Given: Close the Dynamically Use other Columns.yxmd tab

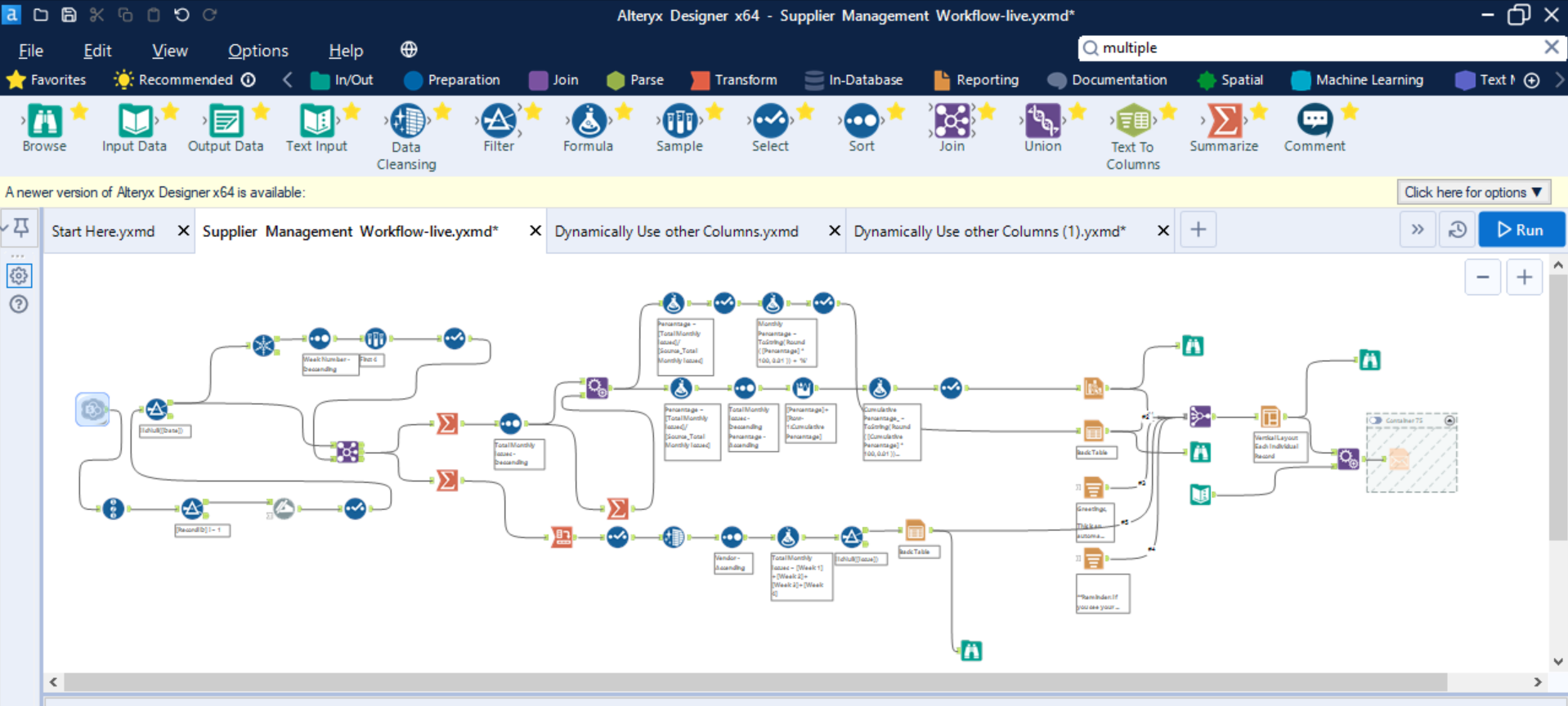Looking at the screenshot, I should 835,230.
